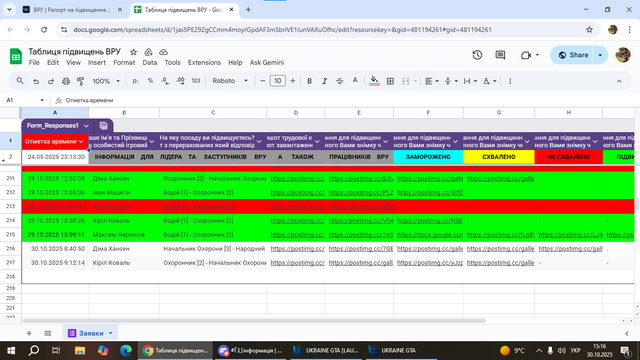Open the Extensions menu

(x=204, y=62)
